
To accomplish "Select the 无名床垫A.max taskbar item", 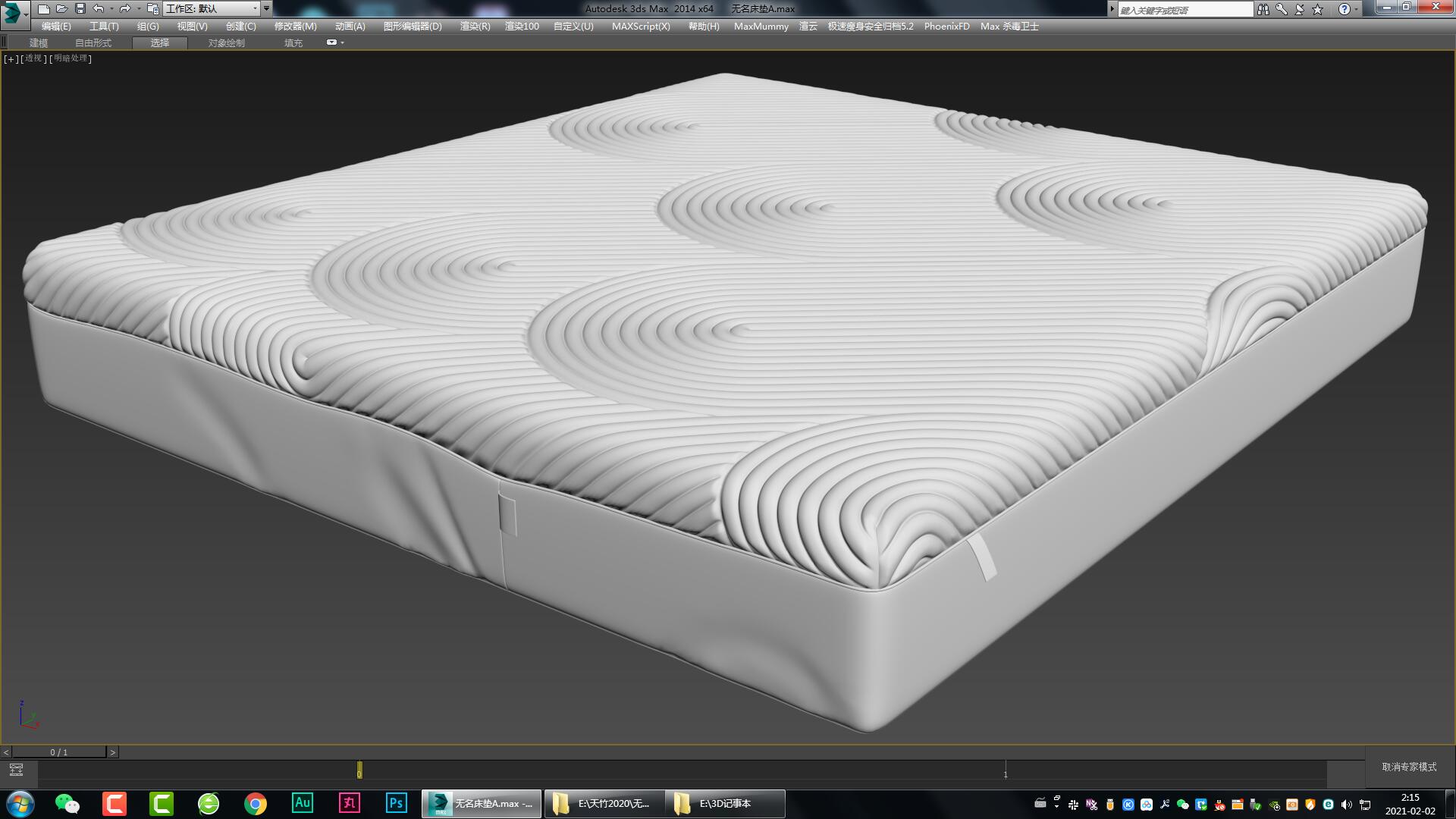I will (480, 804).
